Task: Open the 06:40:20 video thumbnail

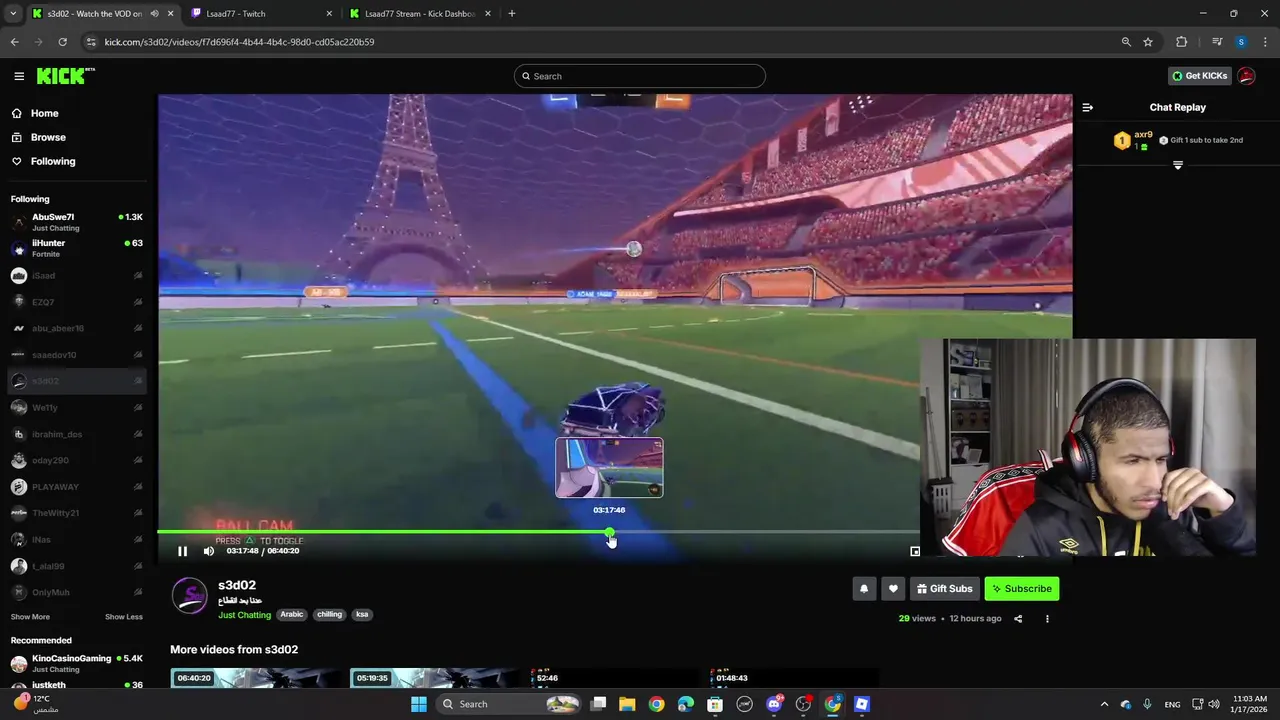Action: pos(255,678)
